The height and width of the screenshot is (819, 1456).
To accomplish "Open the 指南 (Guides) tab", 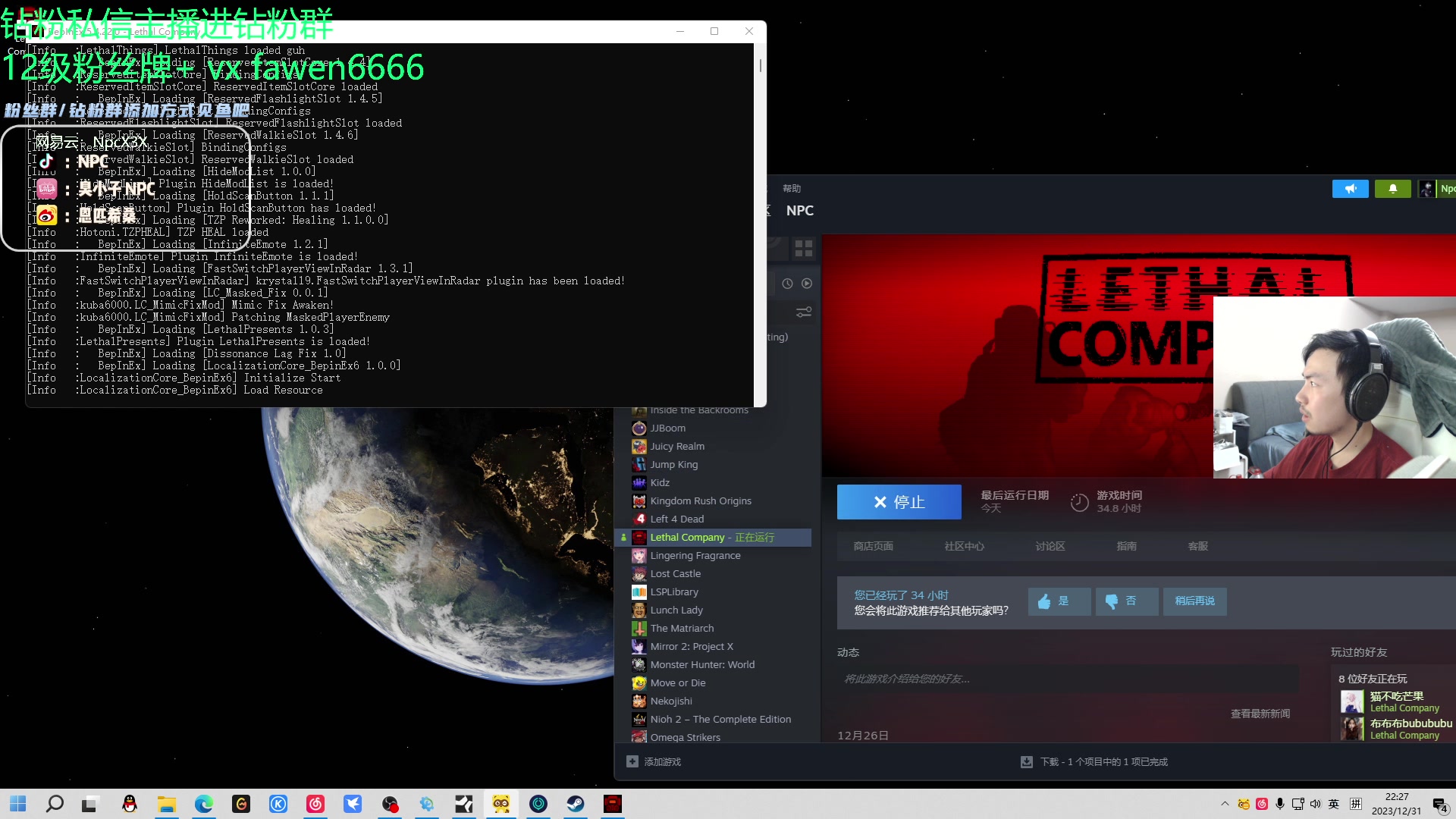I will pyautogui.click(x=1126, y=546).
